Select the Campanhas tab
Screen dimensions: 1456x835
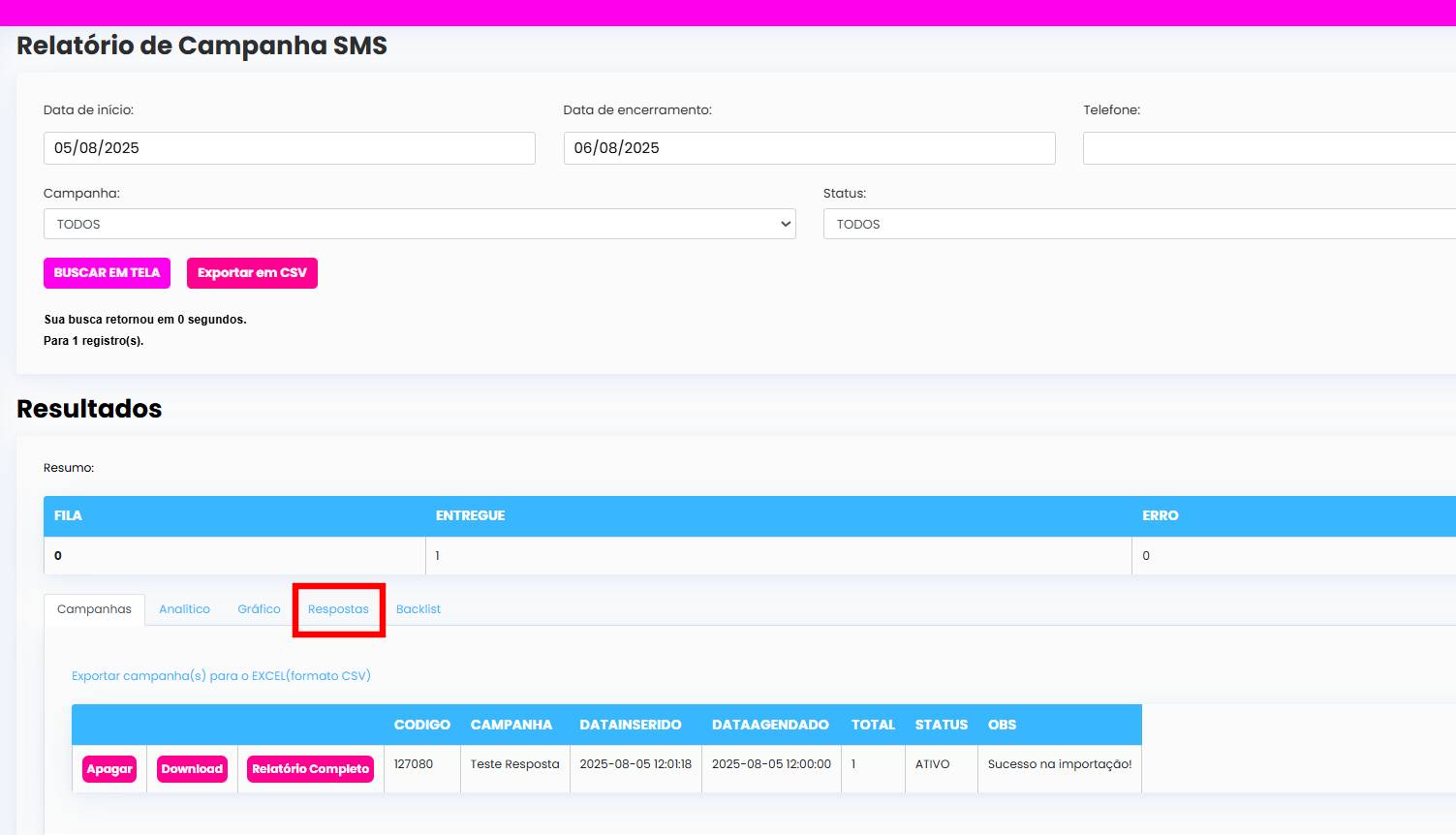(x=94, y=609)
